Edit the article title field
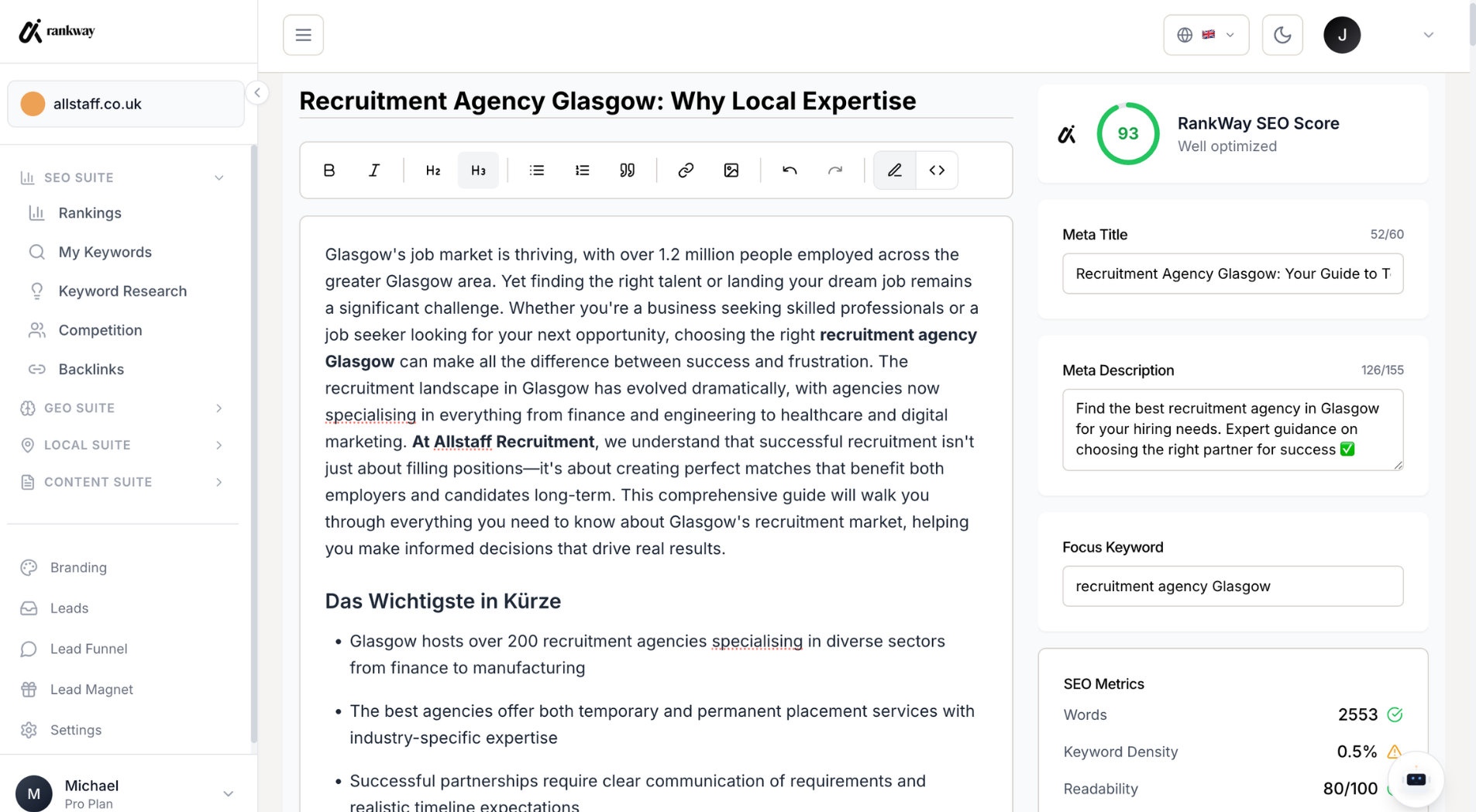 [x=655, y=101]
